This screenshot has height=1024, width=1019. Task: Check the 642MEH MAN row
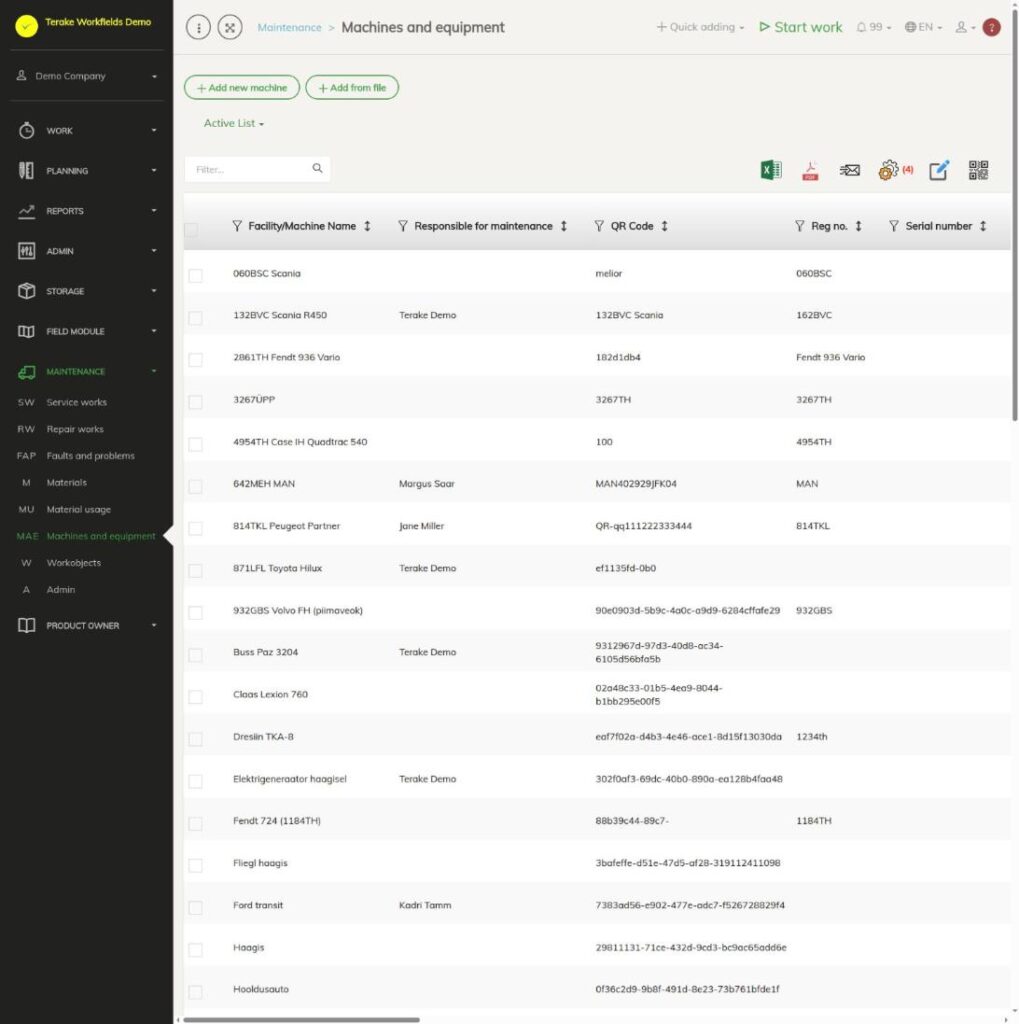pyautogui.click(x=195, y=487)
